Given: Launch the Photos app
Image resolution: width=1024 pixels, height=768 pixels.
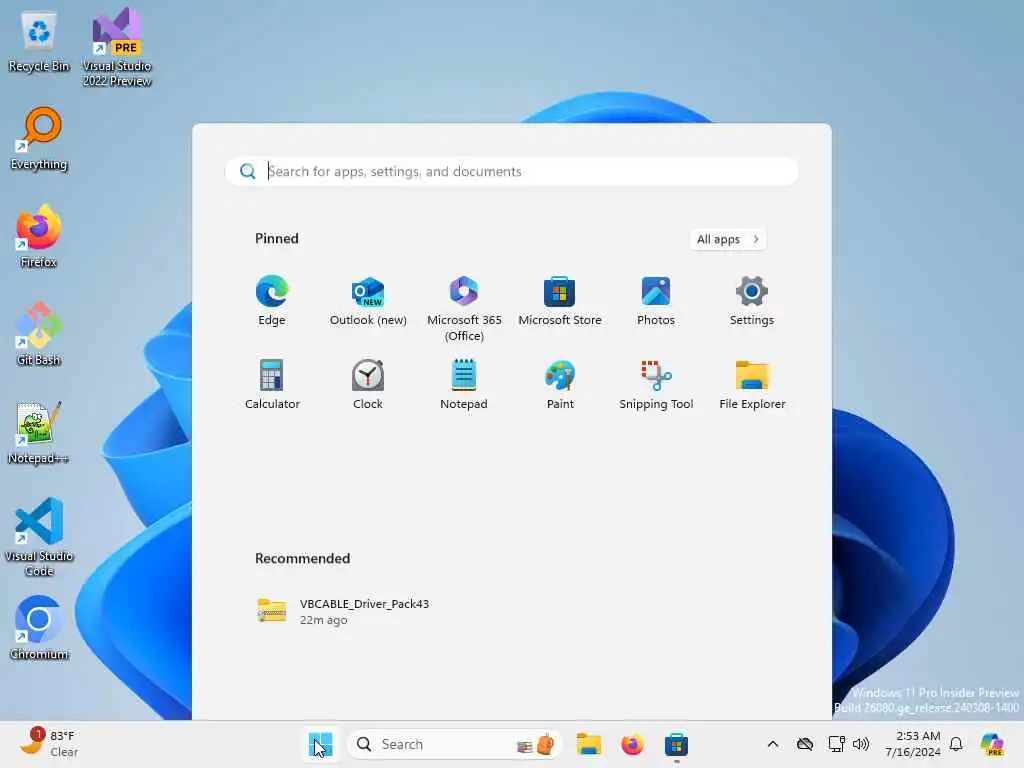Looking at the screenshot, I should 656,301.
